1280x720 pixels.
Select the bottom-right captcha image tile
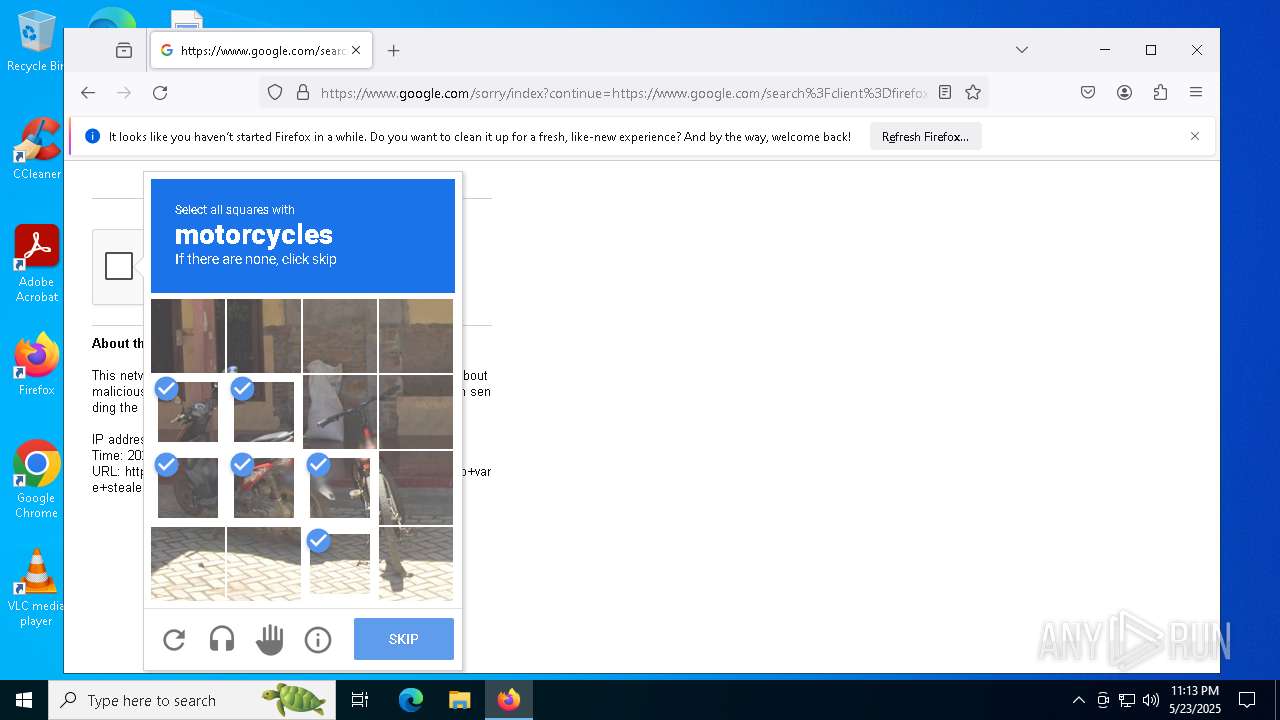click(x=416, y=564)
